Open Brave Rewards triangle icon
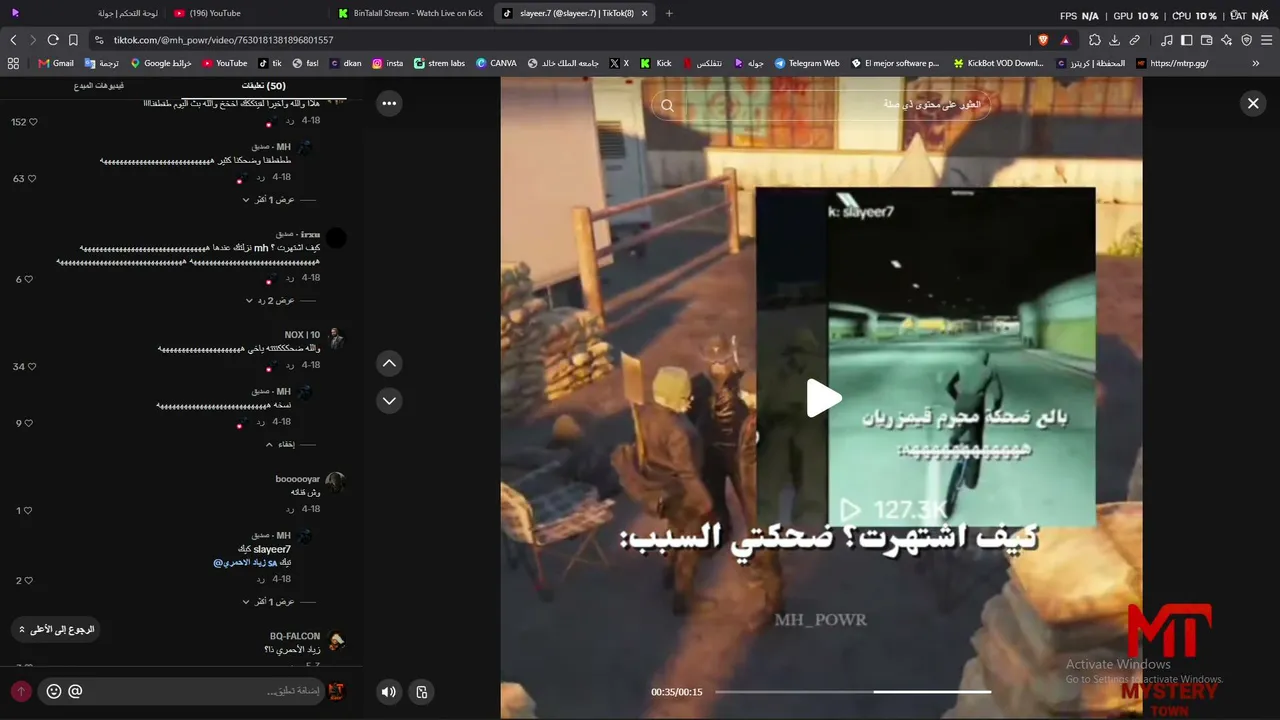1280x720 pixels. (x=1065, y=40)
